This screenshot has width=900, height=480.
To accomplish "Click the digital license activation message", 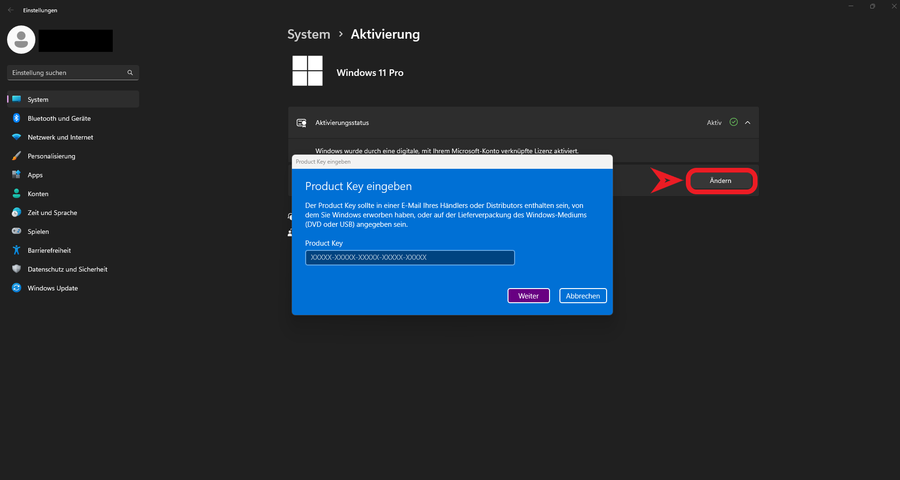I will [447, 151].
